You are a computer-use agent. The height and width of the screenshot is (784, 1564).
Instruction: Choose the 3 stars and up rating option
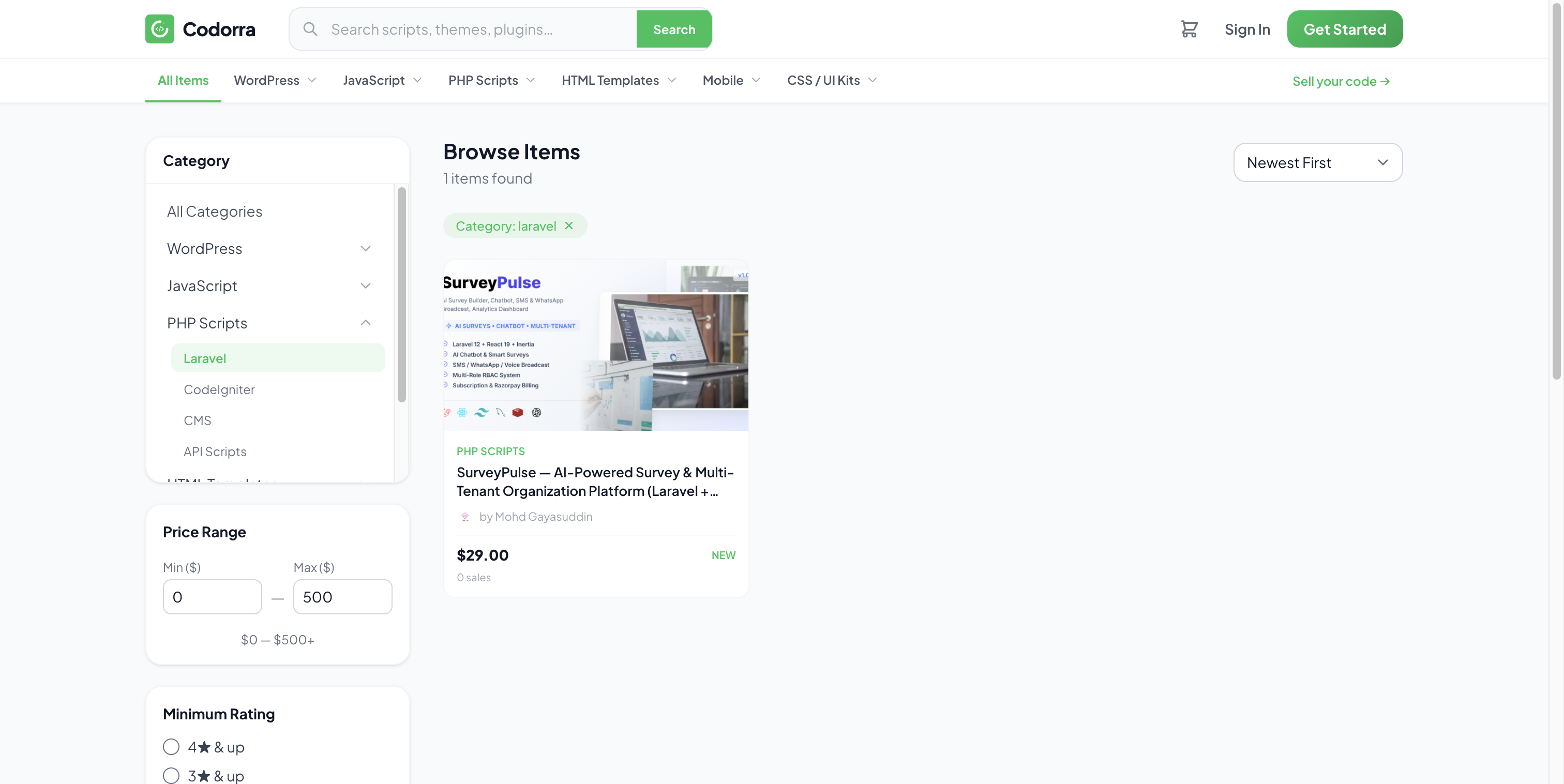(171, 776)
